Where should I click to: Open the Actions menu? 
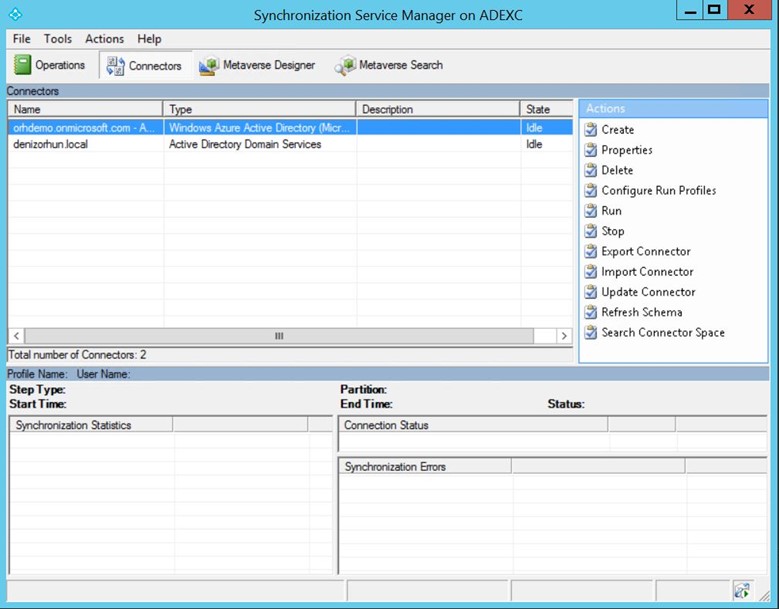point(104,39)
